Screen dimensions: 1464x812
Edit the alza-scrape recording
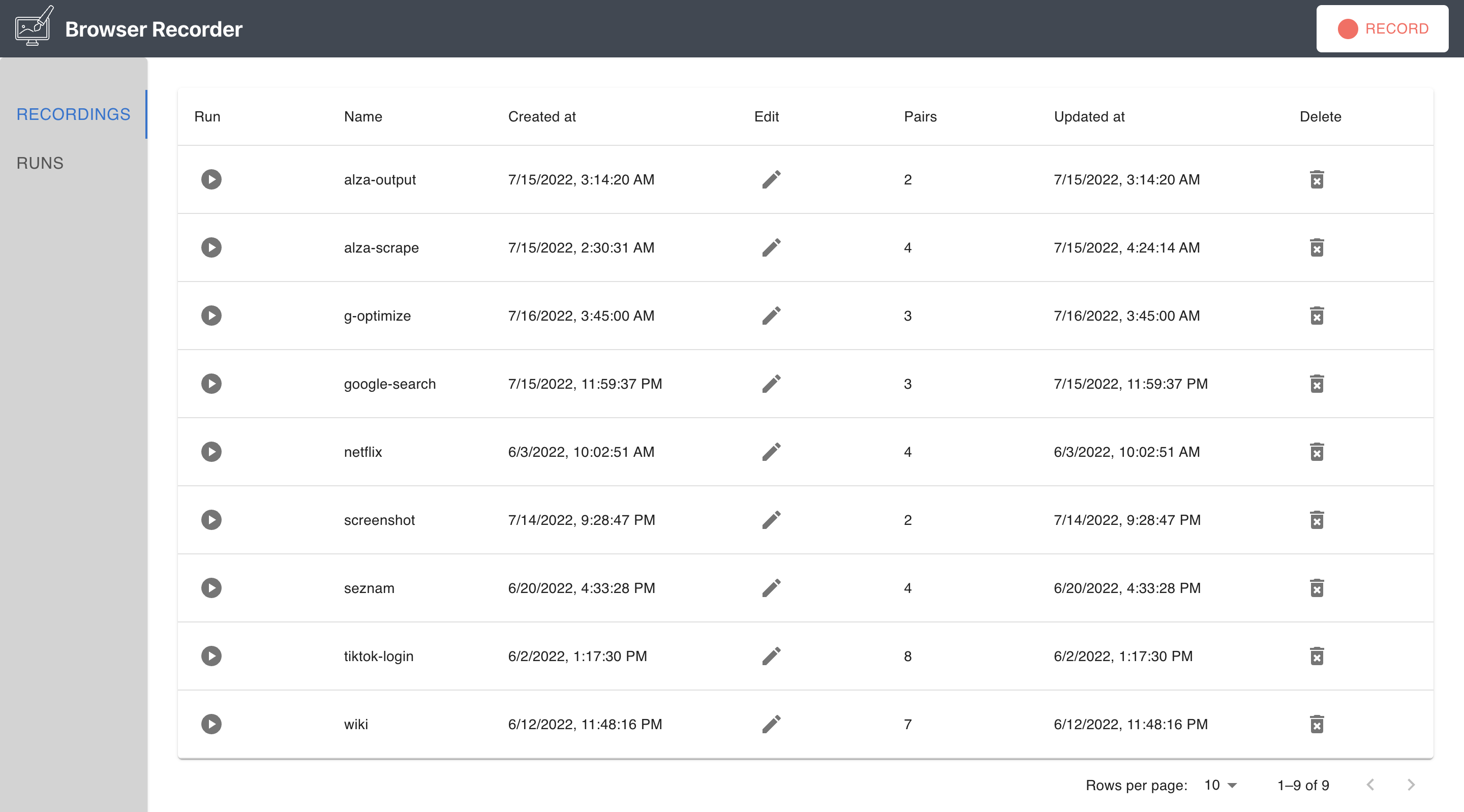tap(771, 248)
